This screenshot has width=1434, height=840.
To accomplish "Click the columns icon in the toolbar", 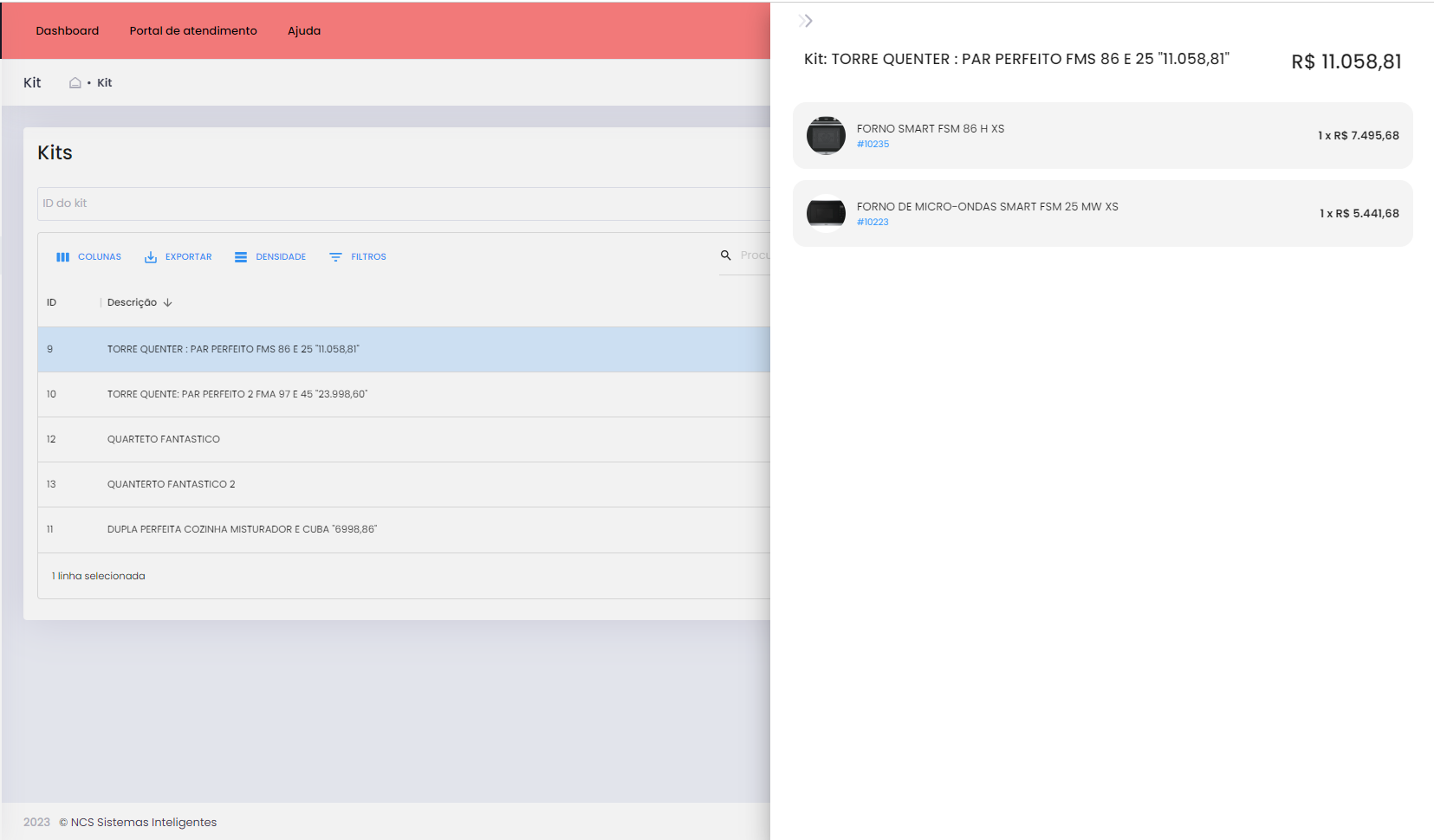I will [x=62, y=257].
